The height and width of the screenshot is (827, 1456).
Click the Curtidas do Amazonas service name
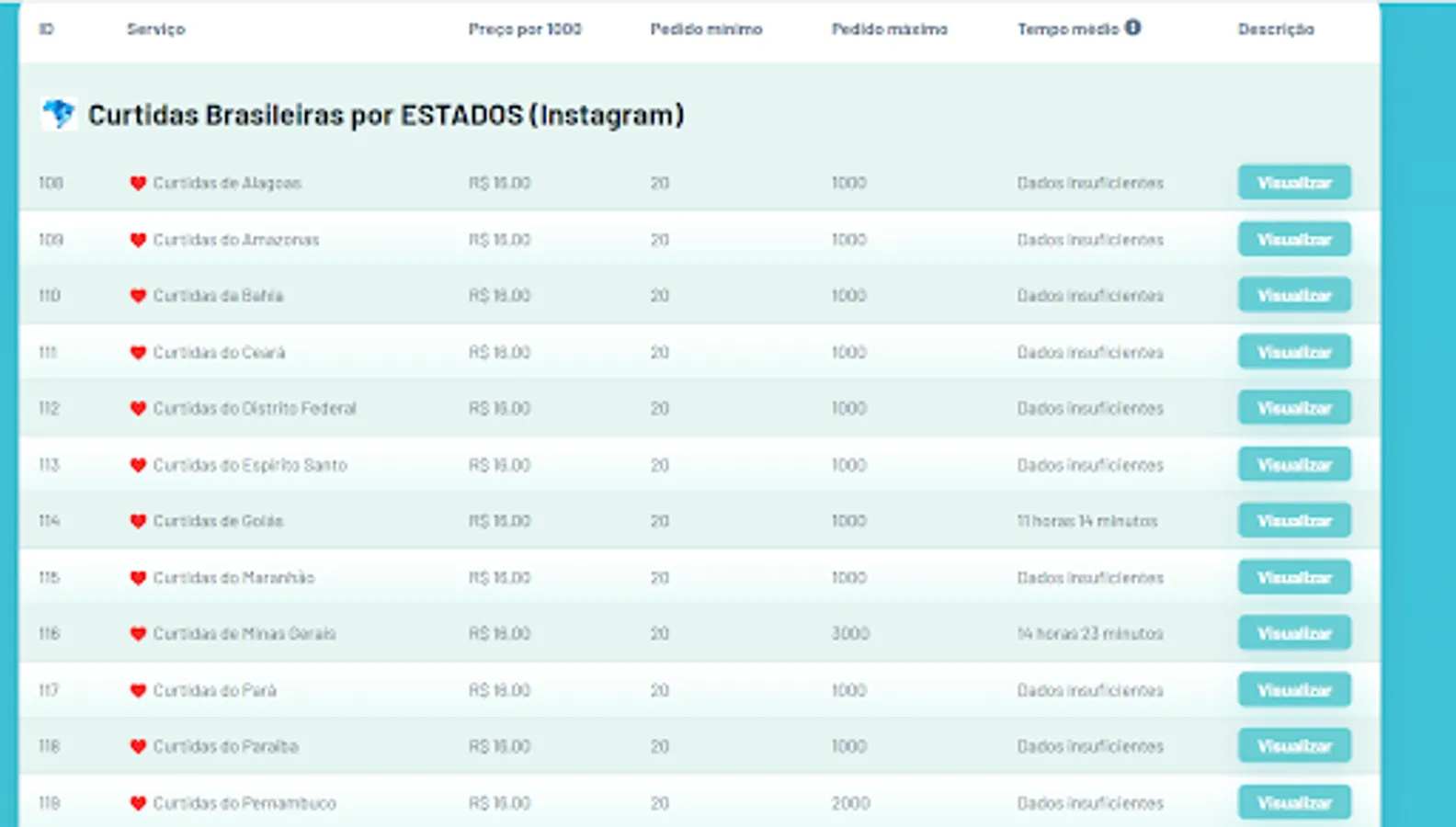click(x=236, y=240)
